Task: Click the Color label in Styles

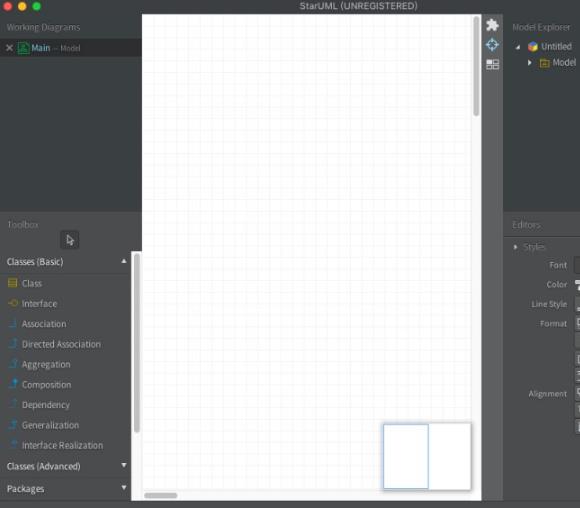Action: [557, 284]
